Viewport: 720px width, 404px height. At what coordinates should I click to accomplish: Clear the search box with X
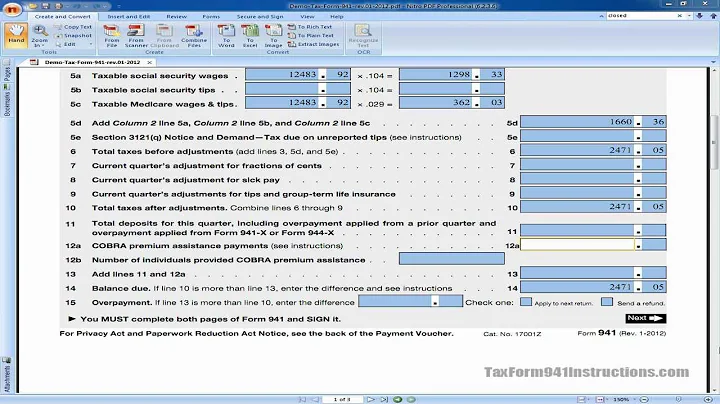[x=680, y=16]
